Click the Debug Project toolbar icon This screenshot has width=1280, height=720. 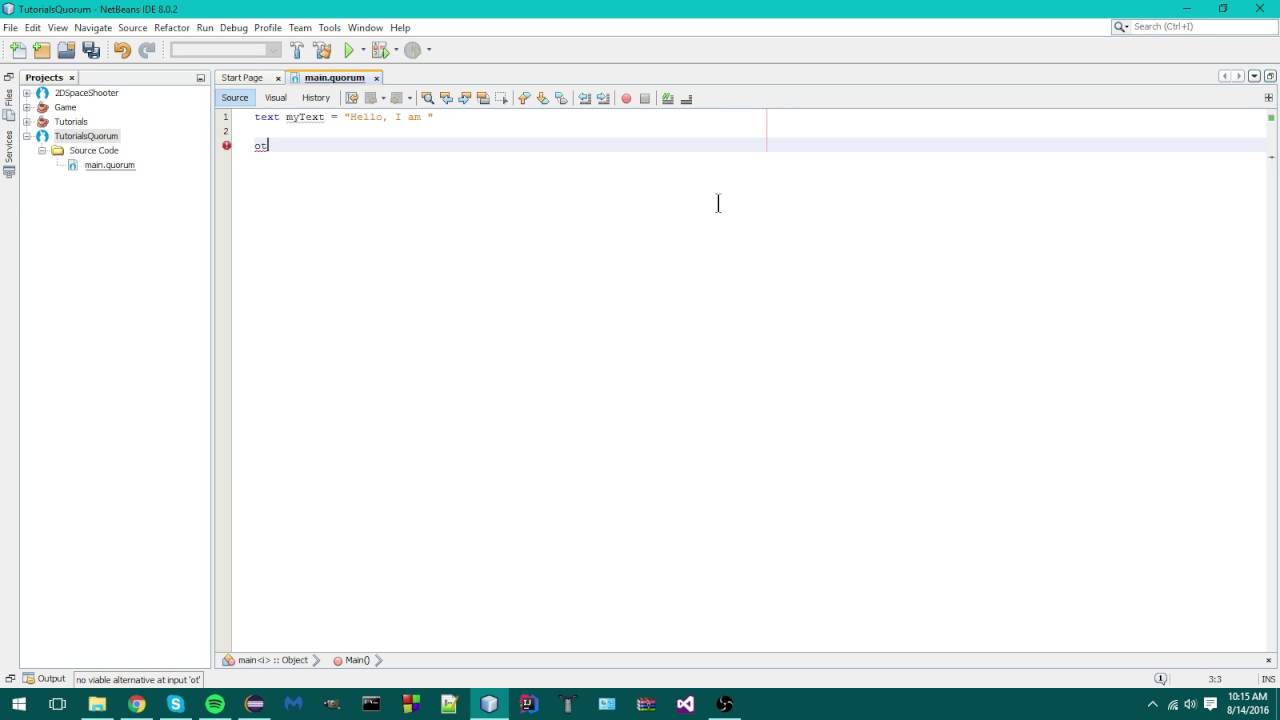coord(380,50)
